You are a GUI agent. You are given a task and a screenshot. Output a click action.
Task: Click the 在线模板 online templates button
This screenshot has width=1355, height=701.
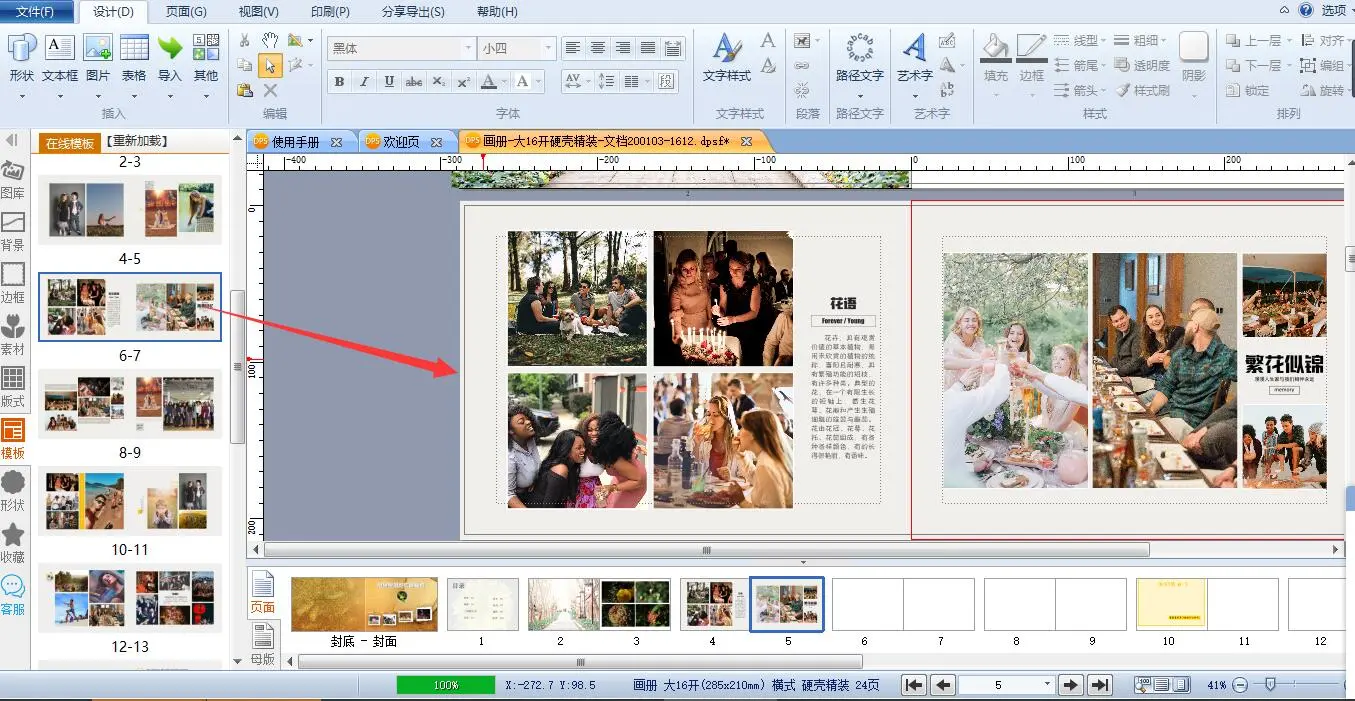(70, 143)
